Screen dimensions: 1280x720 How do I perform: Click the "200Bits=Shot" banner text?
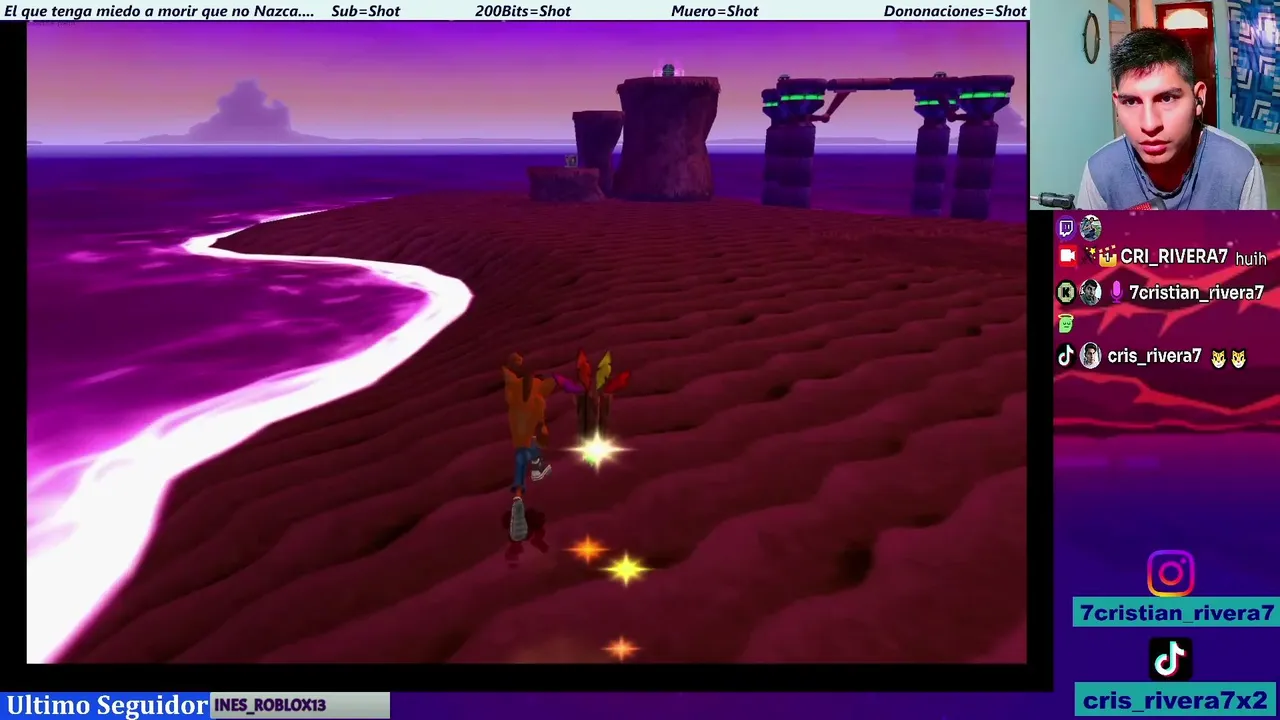click(x=522, y=11)
